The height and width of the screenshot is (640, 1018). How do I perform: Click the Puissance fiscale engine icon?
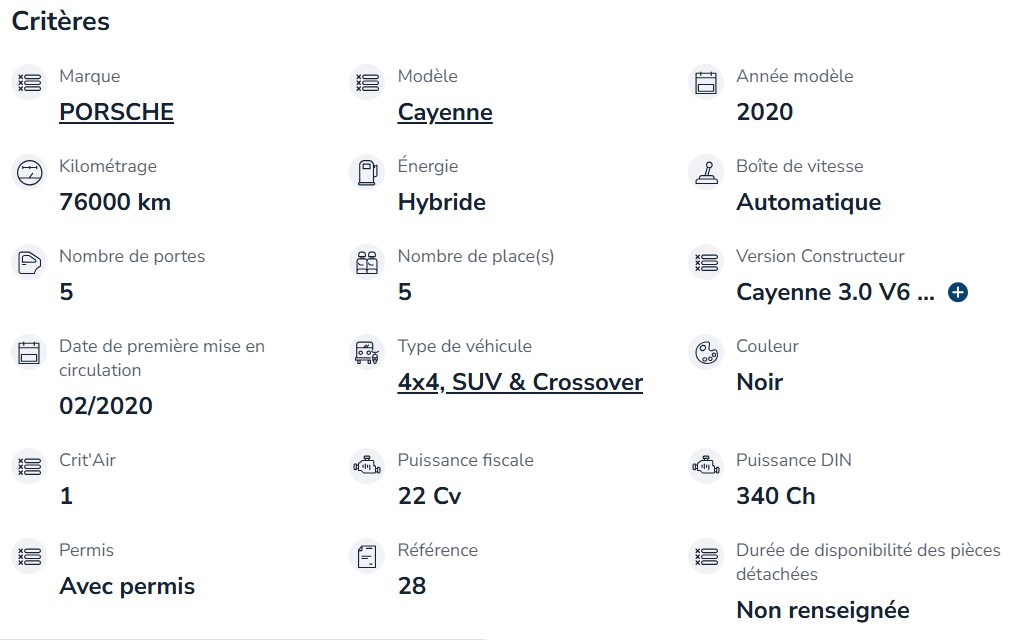(x=367, y=467)
